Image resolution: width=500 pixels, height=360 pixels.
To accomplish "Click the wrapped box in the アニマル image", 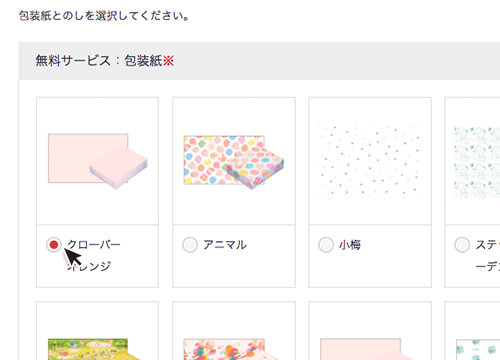I will pyautogui.click(x=255, y=168).
